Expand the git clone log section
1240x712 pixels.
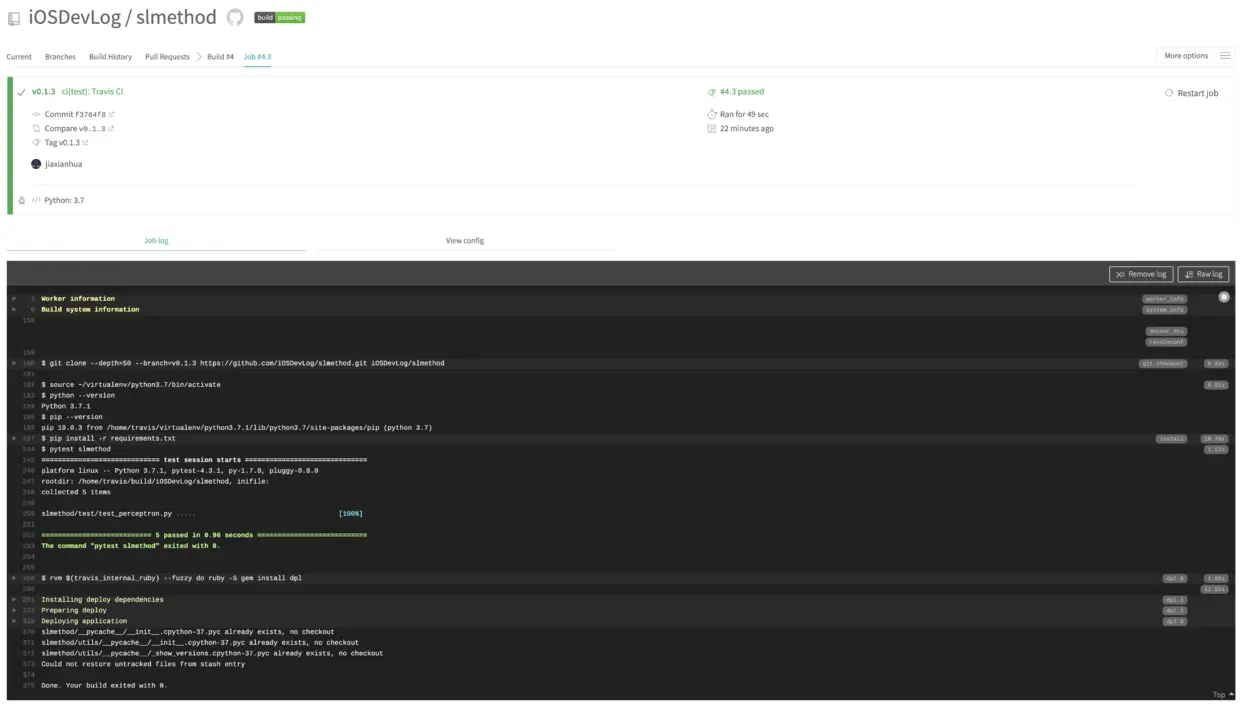click(x=14, y=364)
